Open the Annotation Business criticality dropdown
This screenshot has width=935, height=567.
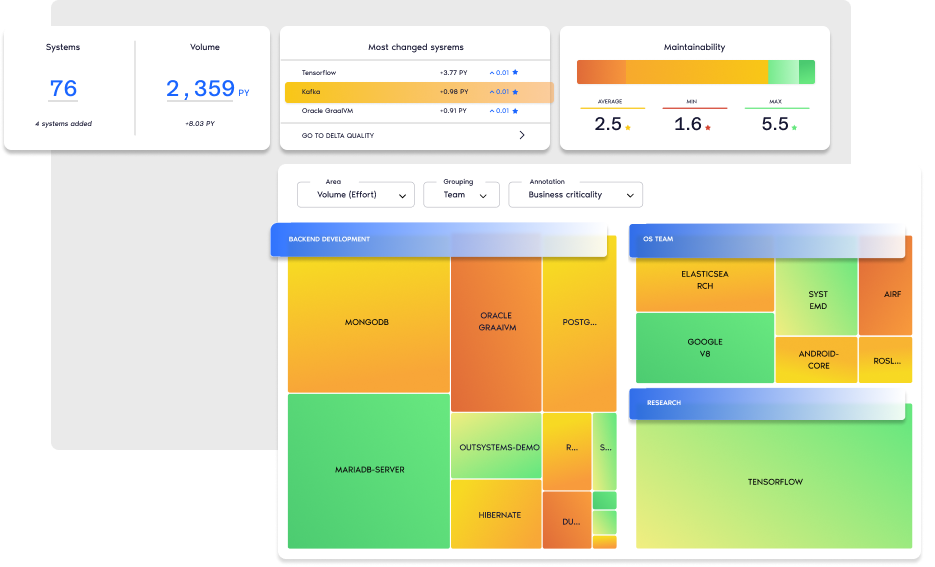[575, 195]
